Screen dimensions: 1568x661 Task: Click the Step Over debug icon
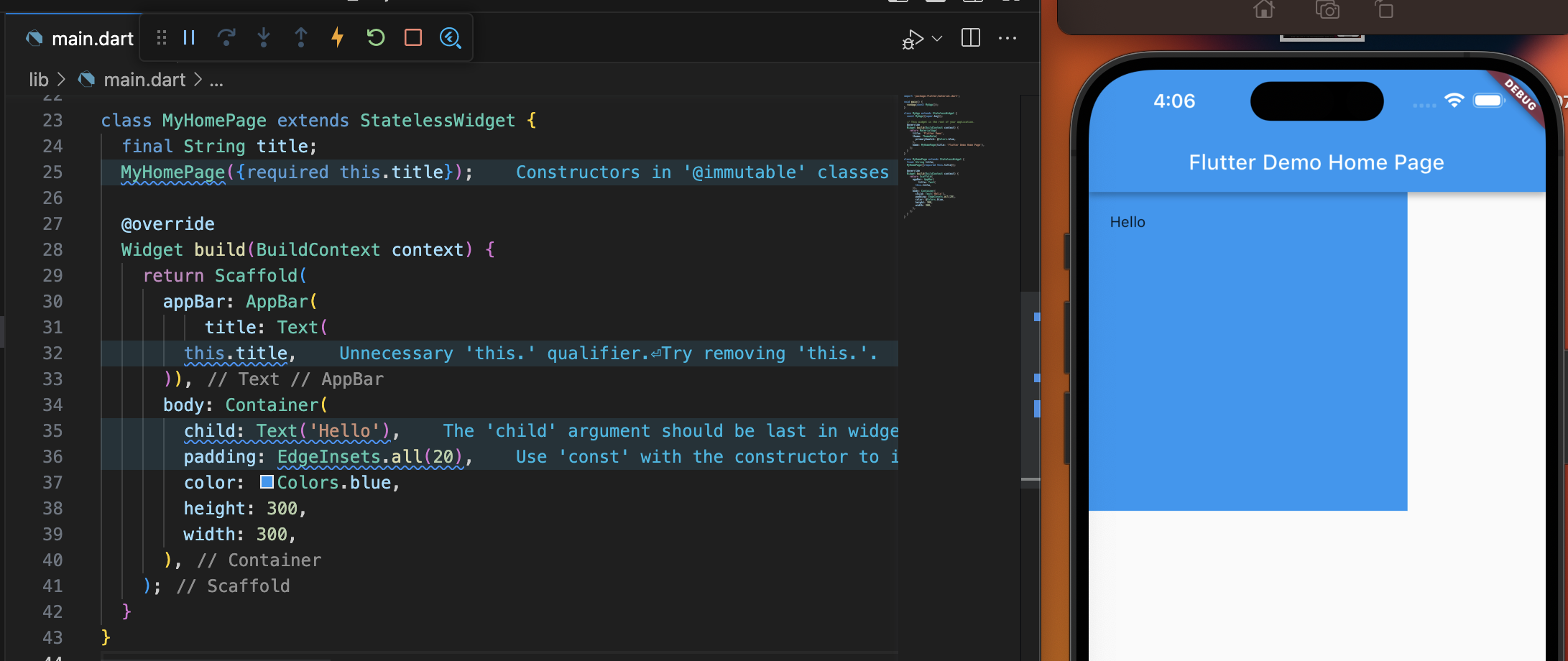[226, 37]
